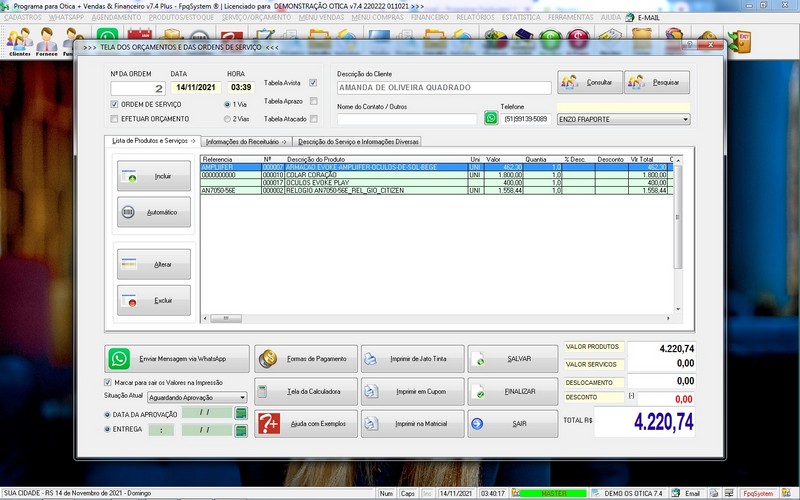
Task: Toggle Marcar para sair os Valores na Impressão
Action: (108, 382)
